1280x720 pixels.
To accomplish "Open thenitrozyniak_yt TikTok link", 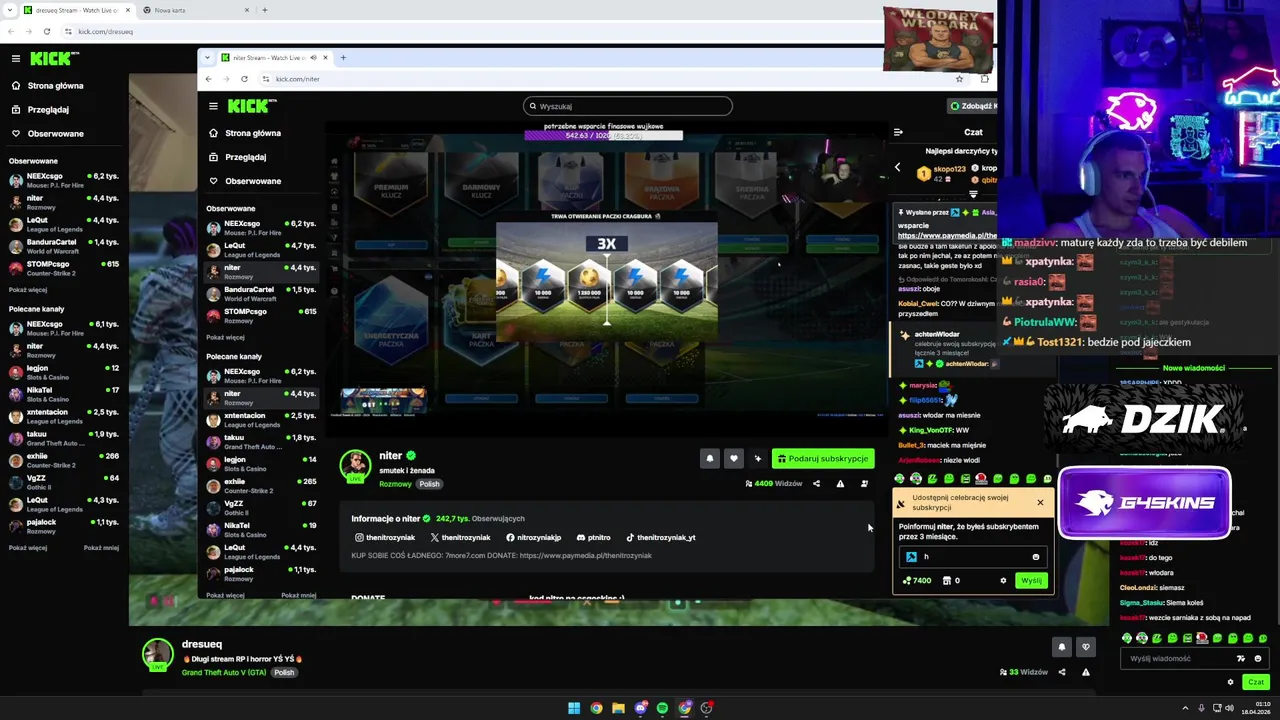I will (x=660, y=537).
